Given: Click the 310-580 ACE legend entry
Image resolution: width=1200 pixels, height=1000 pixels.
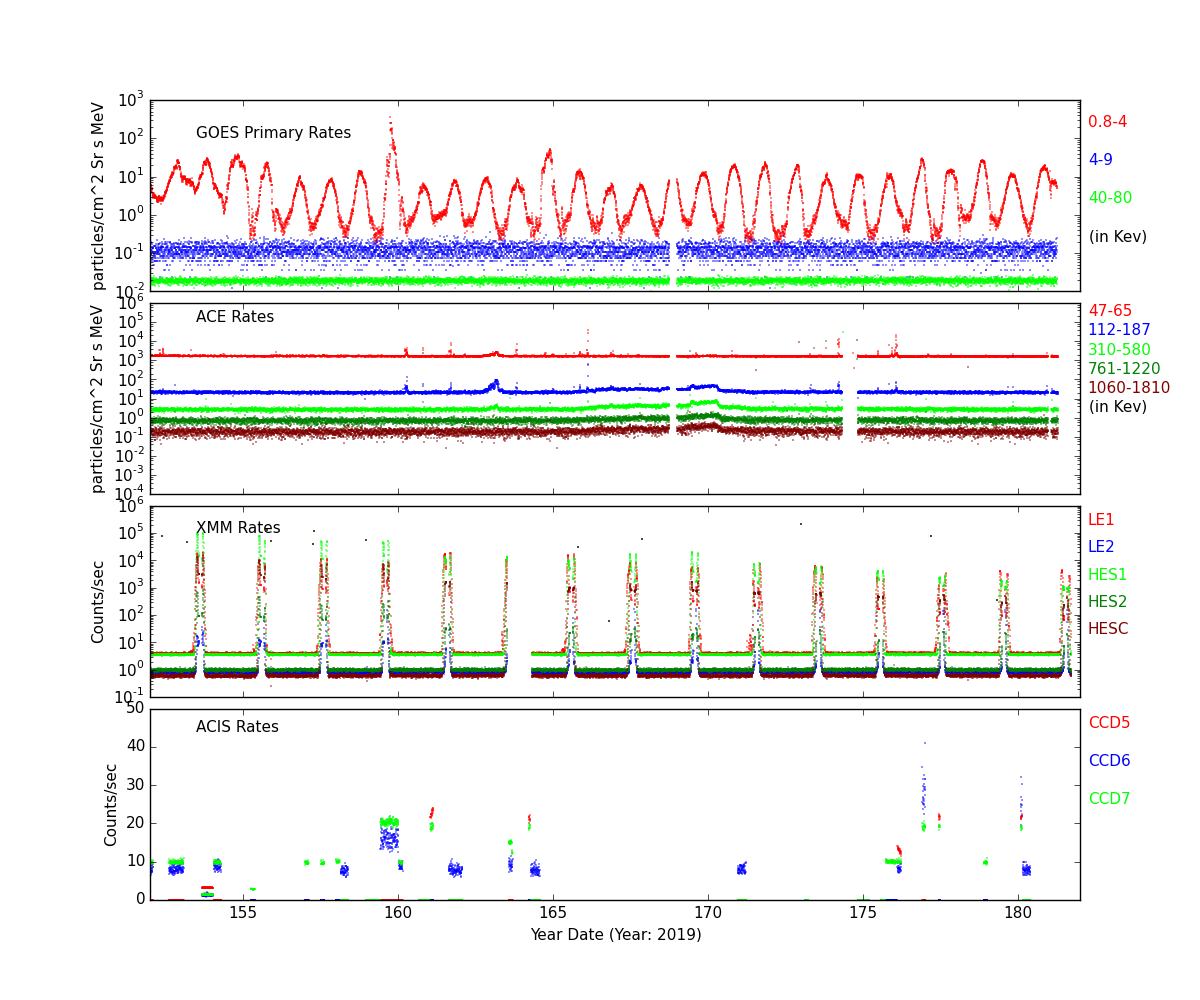Looking at the screenshot, I should pos(1119,350).
